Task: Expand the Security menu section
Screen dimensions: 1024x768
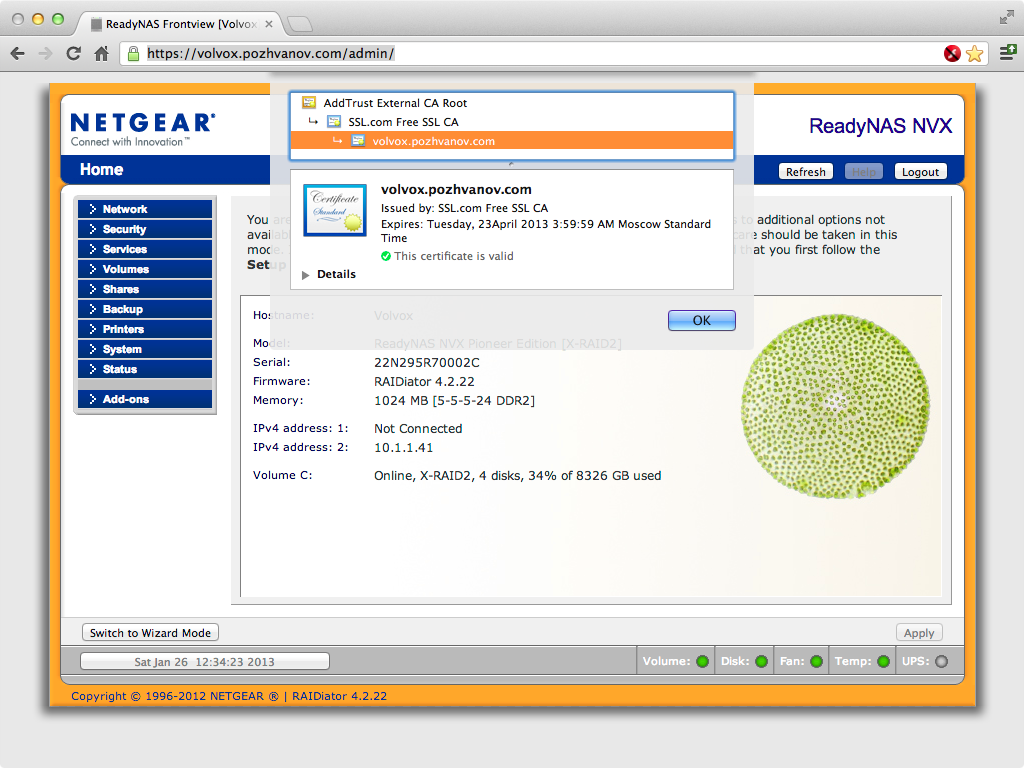Action: [x=145, y=229]
